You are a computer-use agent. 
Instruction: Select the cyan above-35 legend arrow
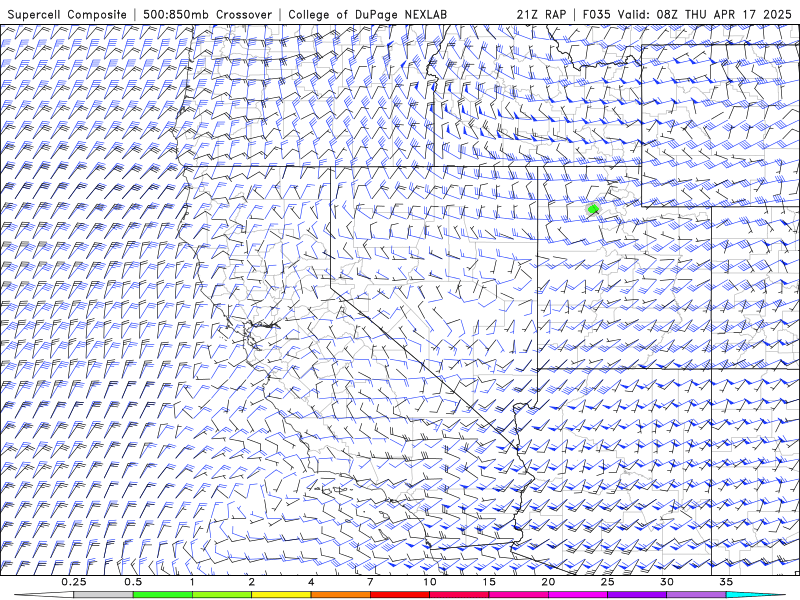tap(755, 595)
